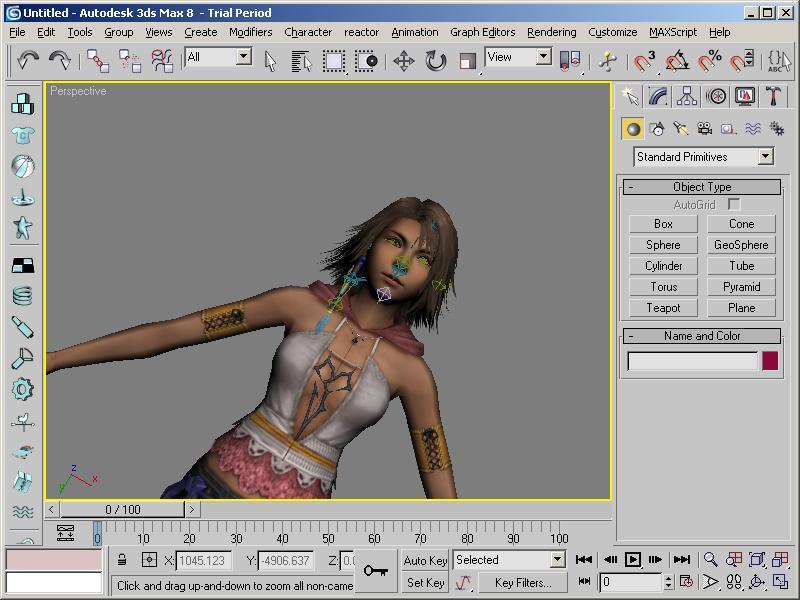
Task: Click the Undo arrow in the main toolbar
Action: 27,61
